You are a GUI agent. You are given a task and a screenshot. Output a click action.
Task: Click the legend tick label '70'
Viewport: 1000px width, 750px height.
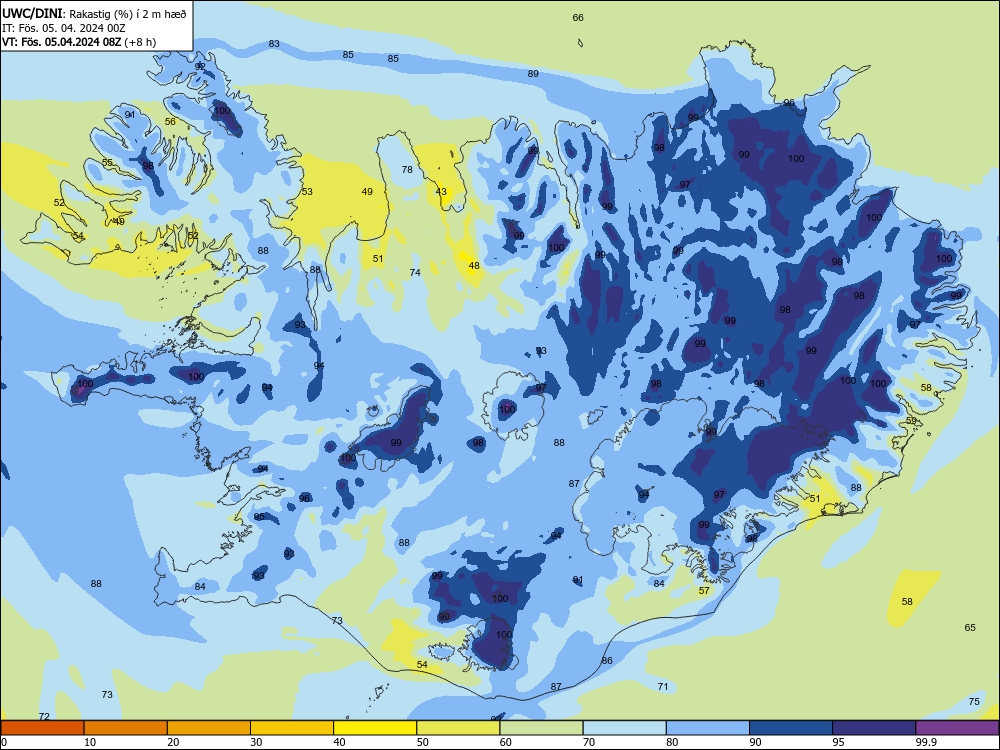click(x=589, y=742)
